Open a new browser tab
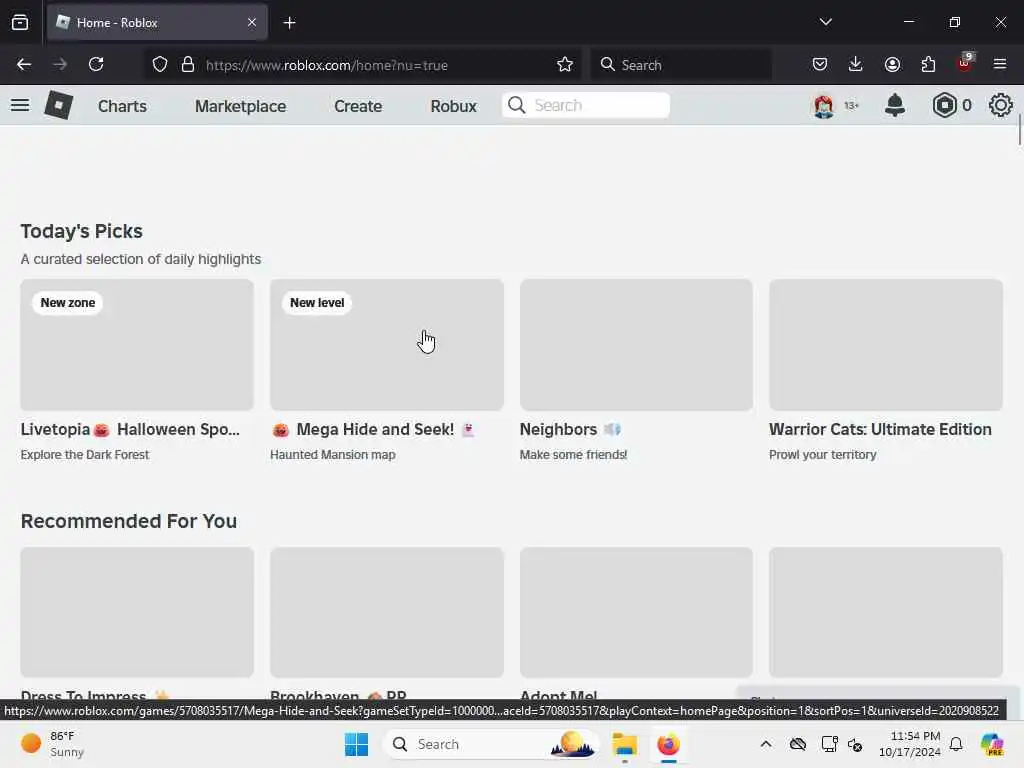 pos(289,23)
